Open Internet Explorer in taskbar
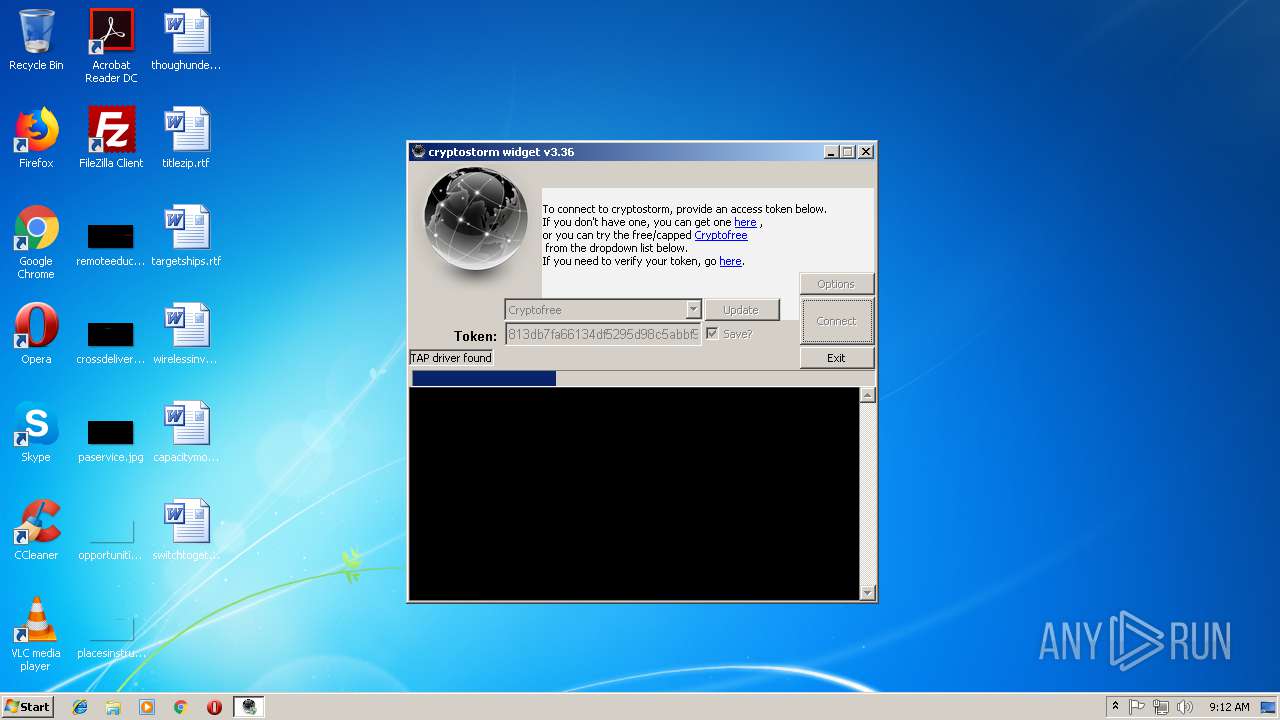The height and width of the screenshot is (720, 1280). point(80,707)
